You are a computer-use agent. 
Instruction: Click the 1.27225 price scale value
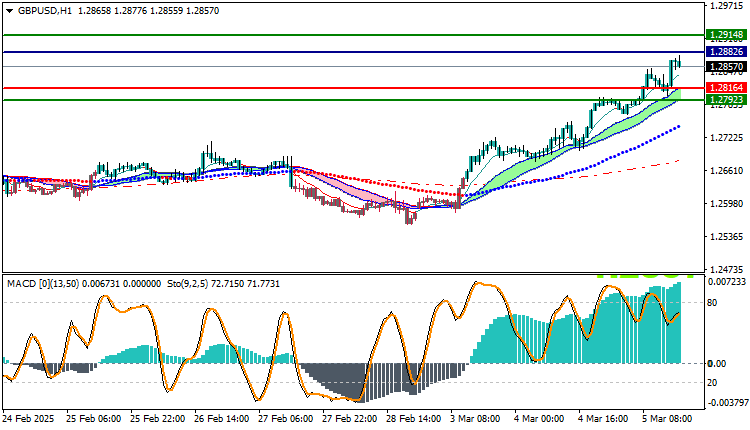coord(727,138)
